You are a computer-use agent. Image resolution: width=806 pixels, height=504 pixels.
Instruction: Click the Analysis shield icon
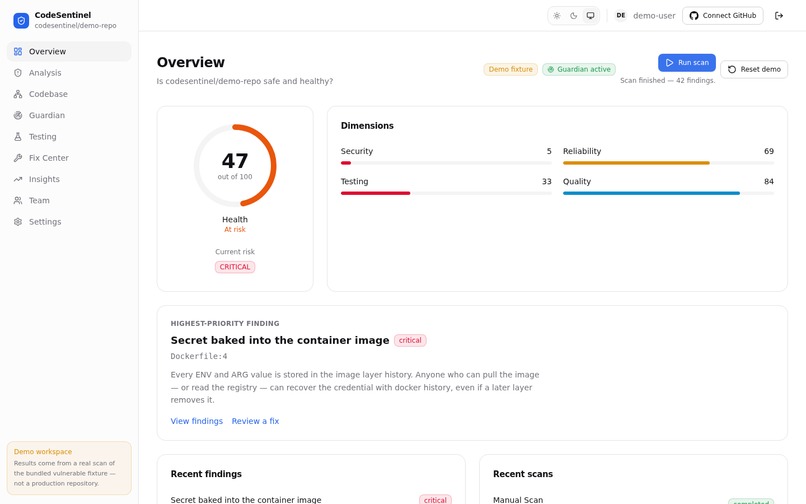[18, 73]
